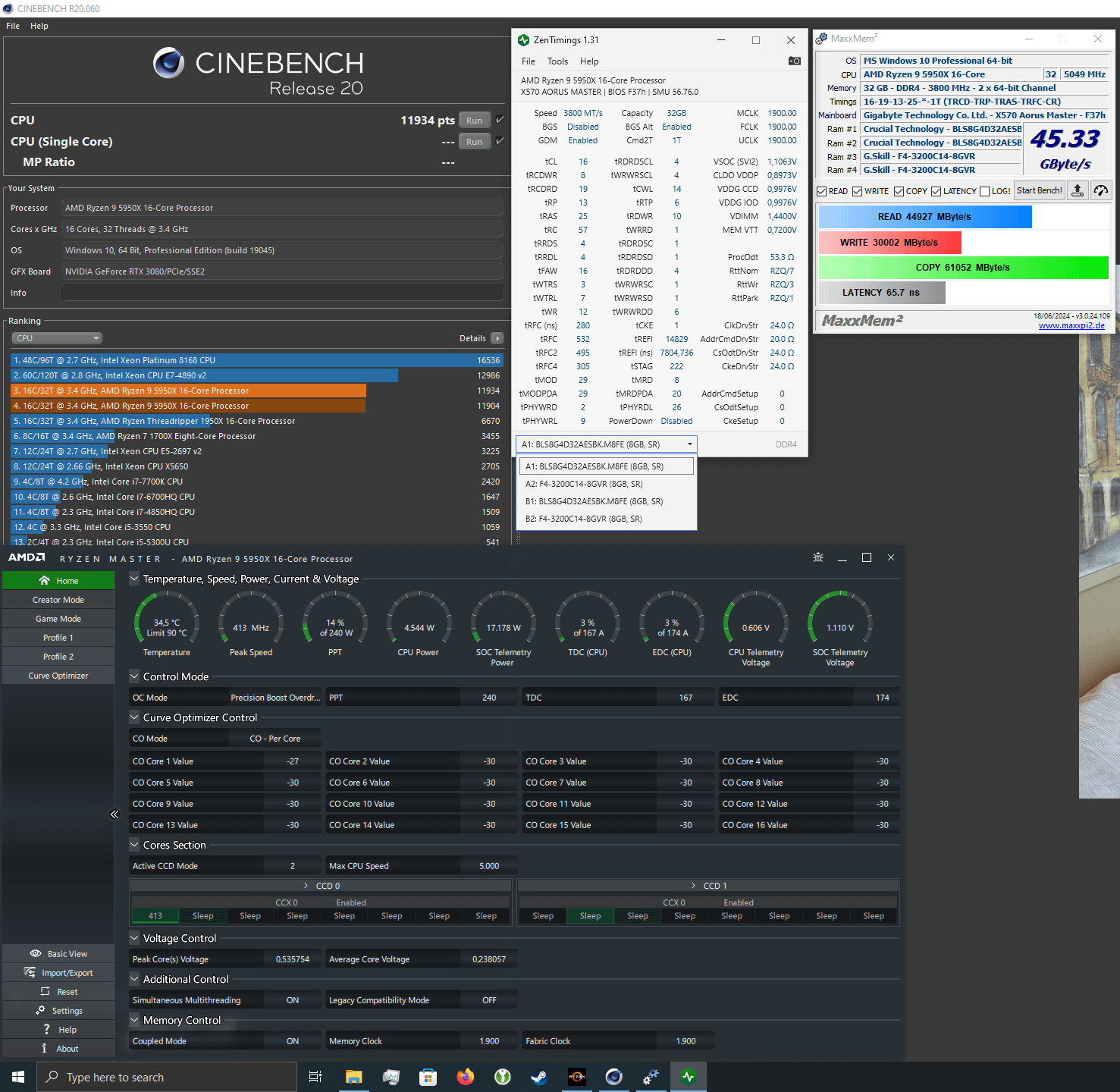Open File Explorer from the taskbar

coord(353,1077)
